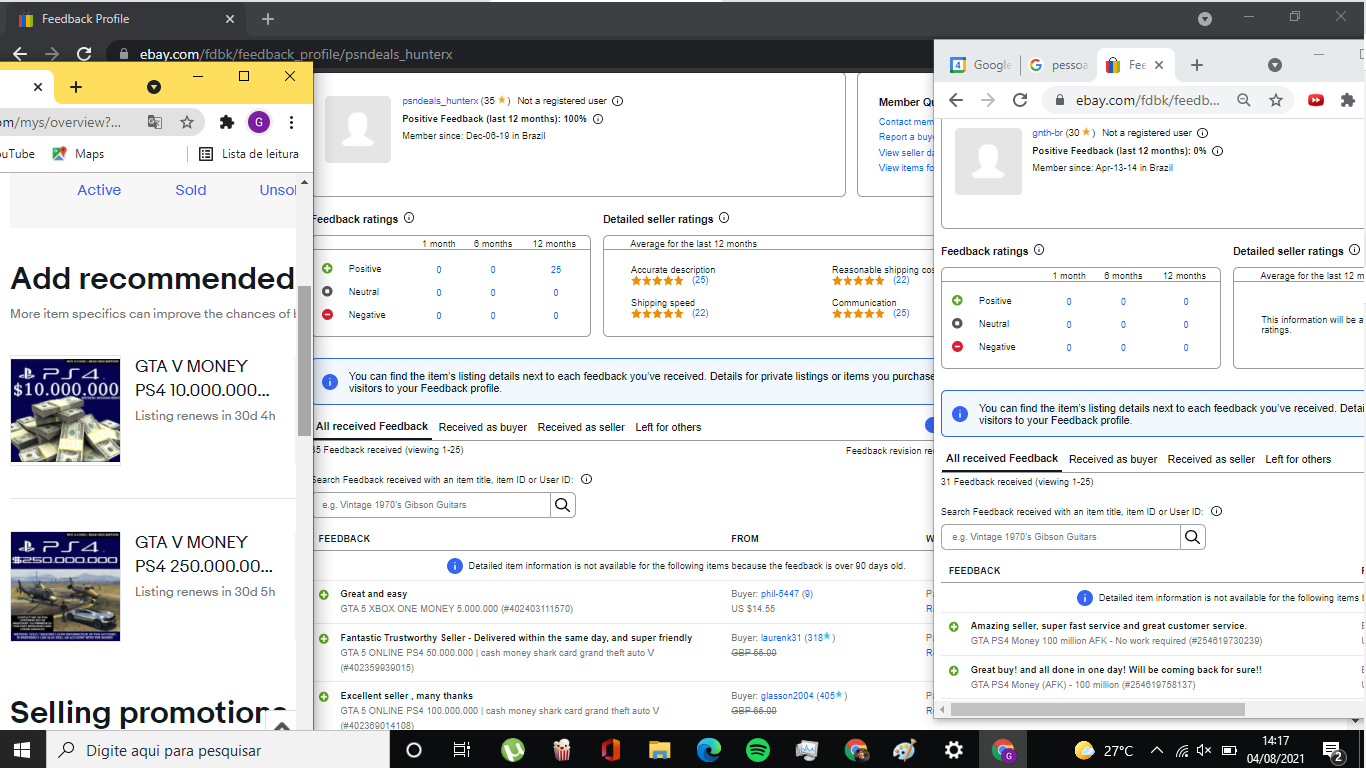Open new tab in gnth-br window
1366x768 pixels.
pyautogui.click(x=1197, y=65)
